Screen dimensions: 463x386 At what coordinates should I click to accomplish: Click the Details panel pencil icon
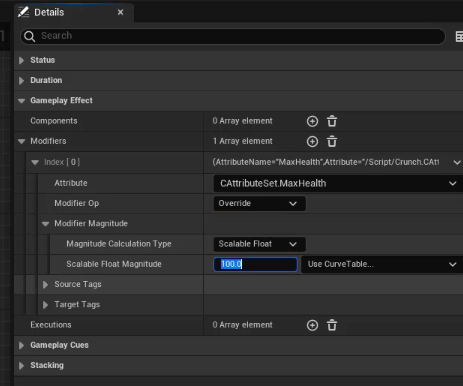click(x=23, y=12)
